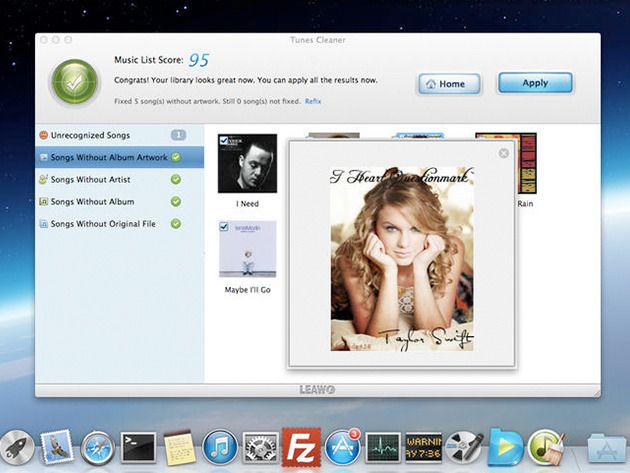
Task: Open System Preferences gear in dock
Action: tap(260, 448)
